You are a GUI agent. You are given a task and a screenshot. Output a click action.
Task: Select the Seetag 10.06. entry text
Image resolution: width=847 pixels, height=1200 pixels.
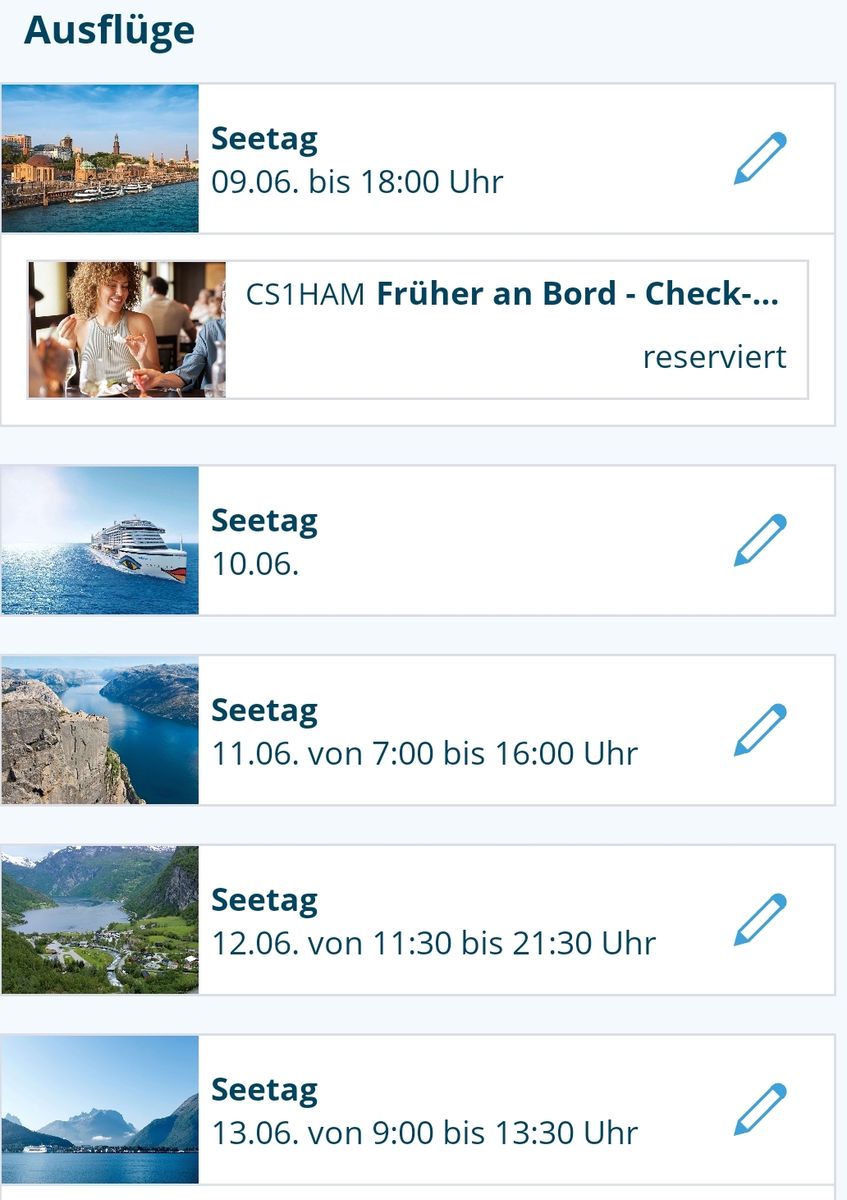pos(264,541)
